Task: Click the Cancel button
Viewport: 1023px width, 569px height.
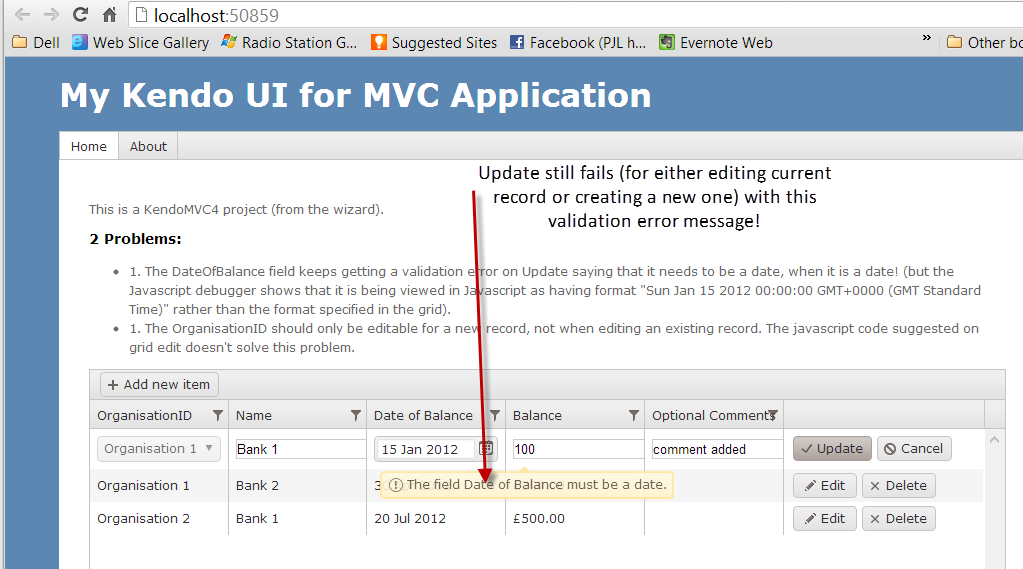Action: pos(914,448)
